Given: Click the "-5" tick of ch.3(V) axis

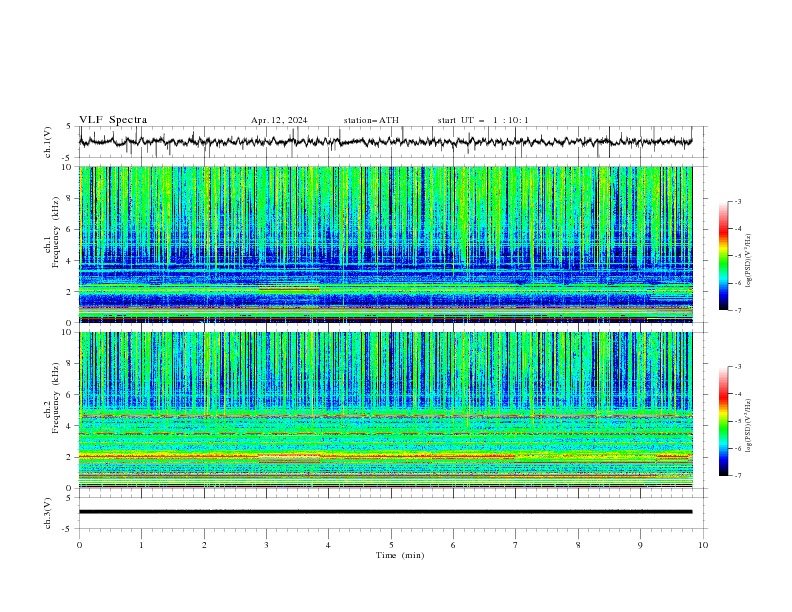Looking at the screenshot, I should pos(68,529).
